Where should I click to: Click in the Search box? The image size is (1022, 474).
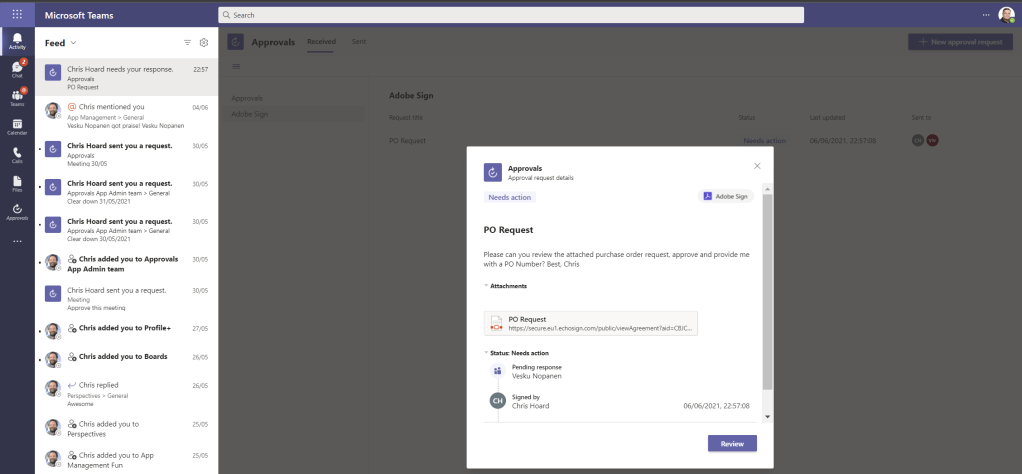point(510,15)
